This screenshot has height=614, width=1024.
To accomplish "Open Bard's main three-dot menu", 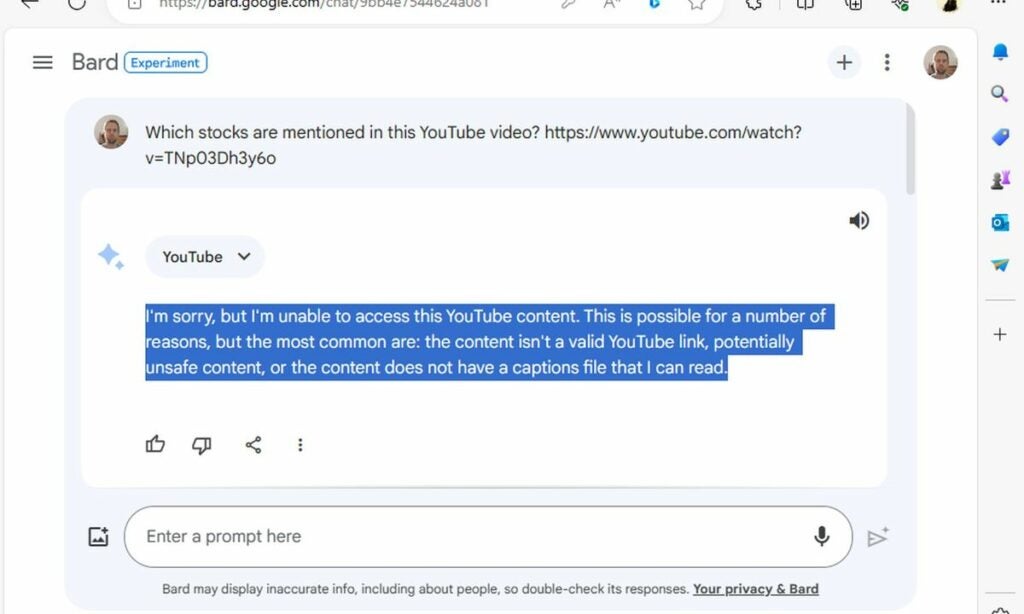I will (x=887, y=62).
